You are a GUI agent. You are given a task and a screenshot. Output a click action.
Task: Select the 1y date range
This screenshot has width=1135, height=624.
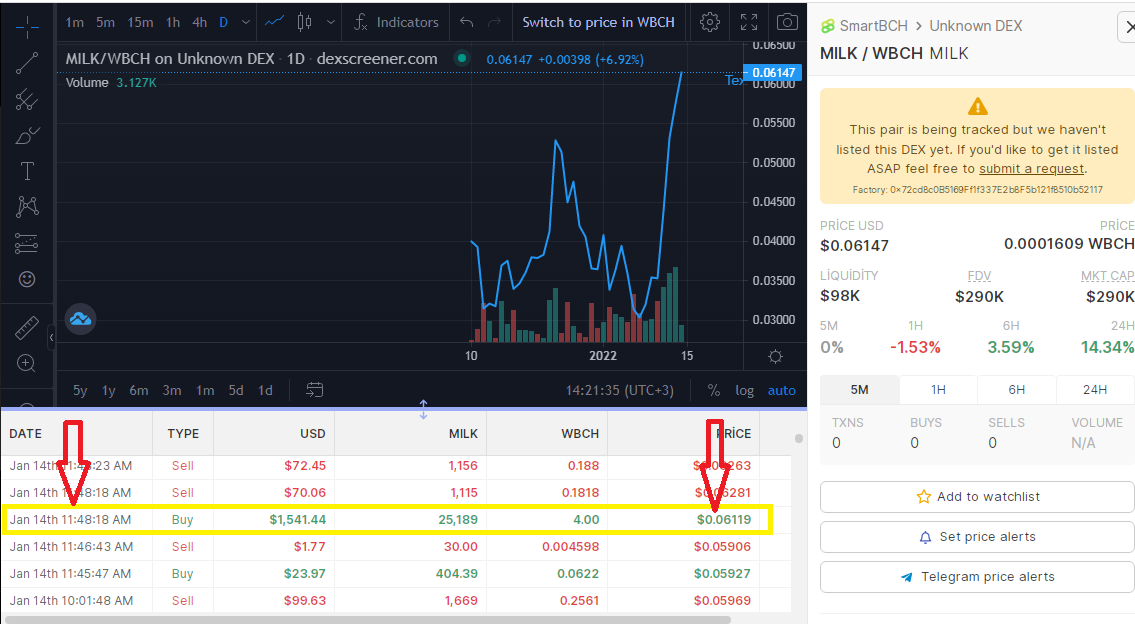pyautogui.click(x=109, y=390)
